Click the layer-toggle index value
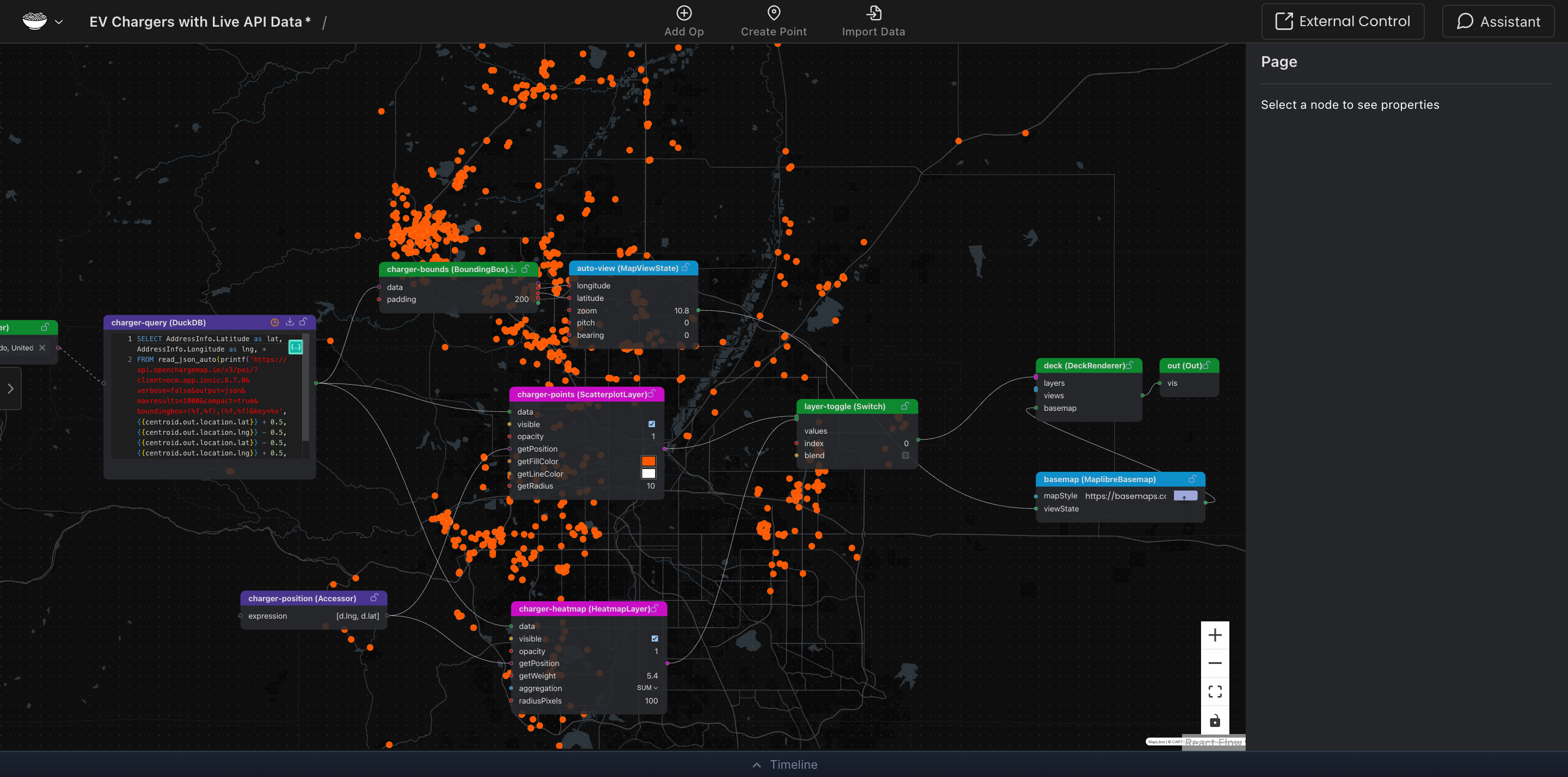 [906, 443]
